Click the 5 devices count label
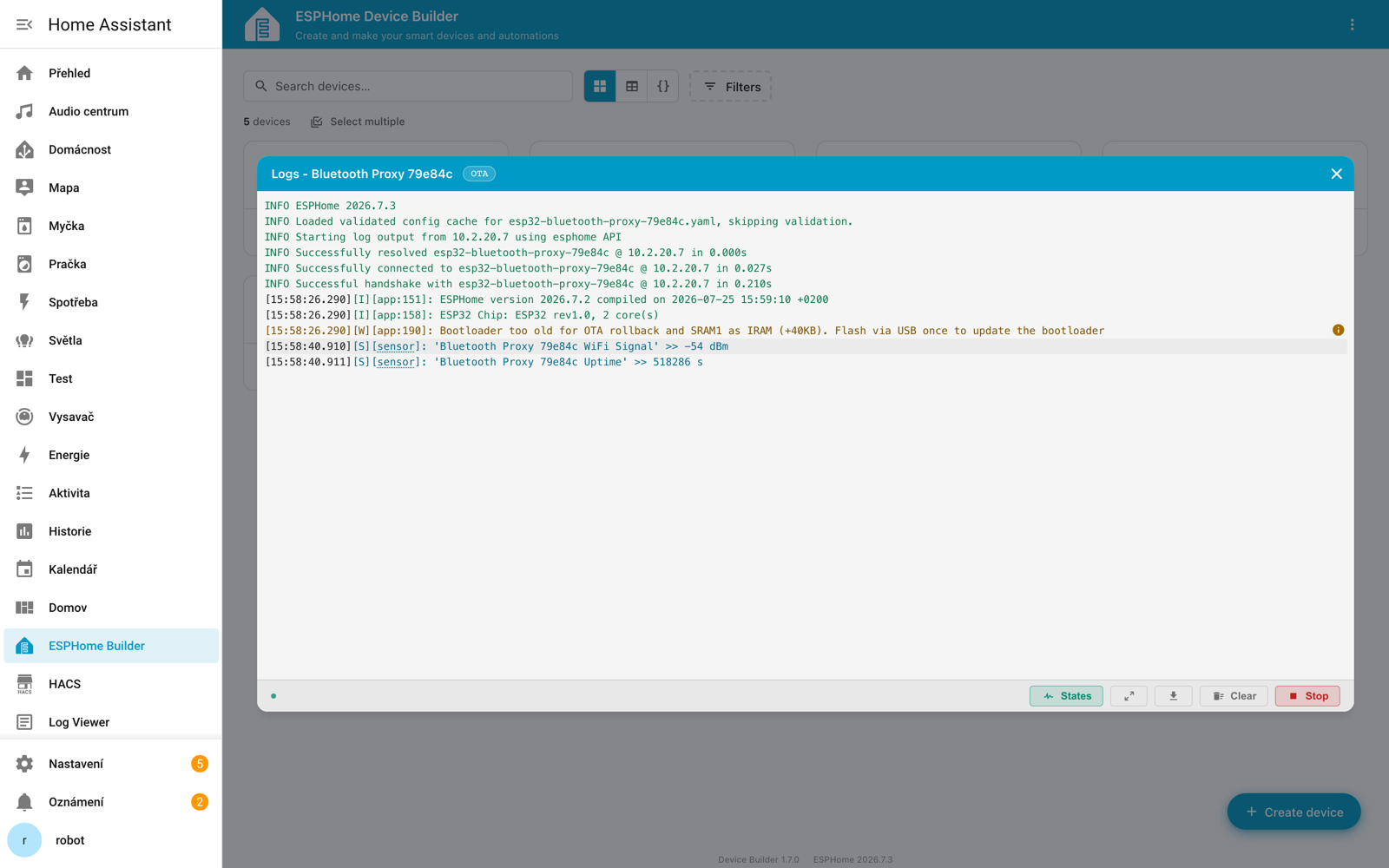Viewport: 1389px width, 868px height. (x=267, y=122)
